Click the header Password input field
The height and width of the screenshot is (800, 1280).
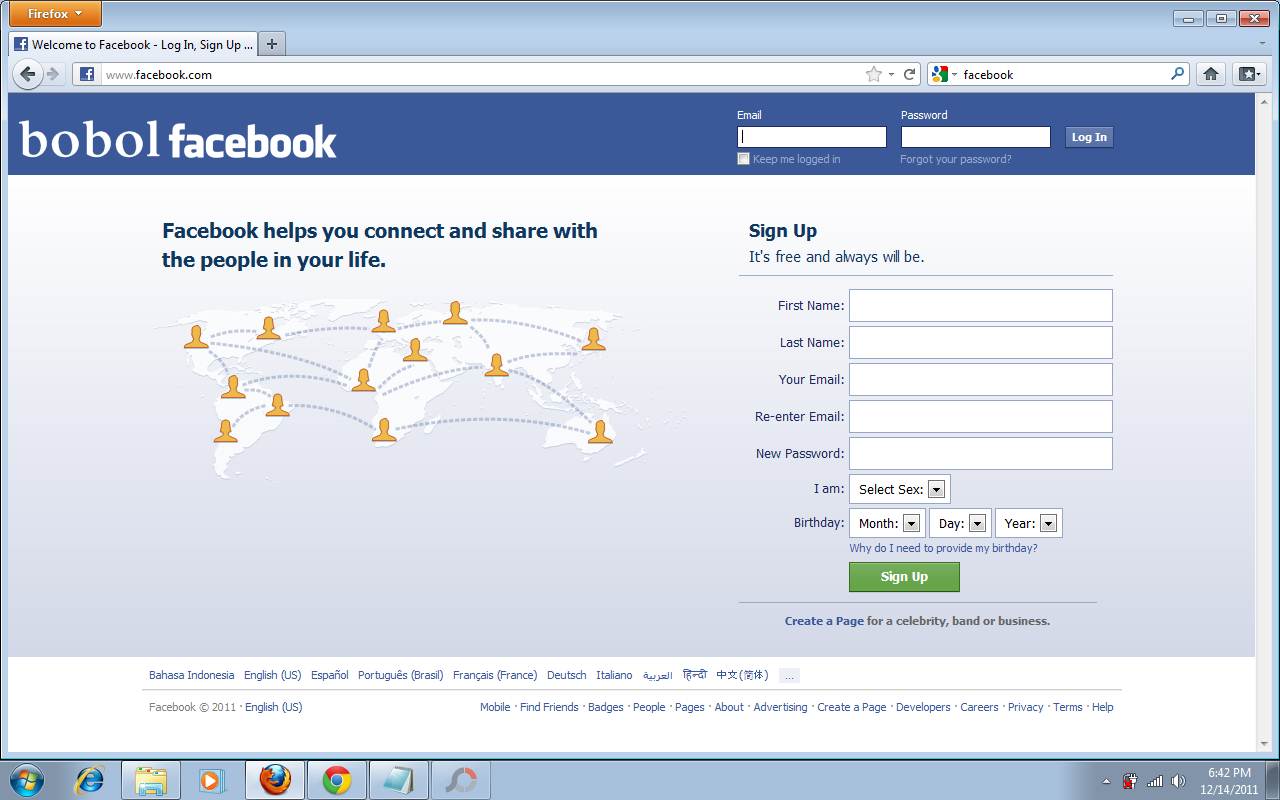(x=976, y=137)
